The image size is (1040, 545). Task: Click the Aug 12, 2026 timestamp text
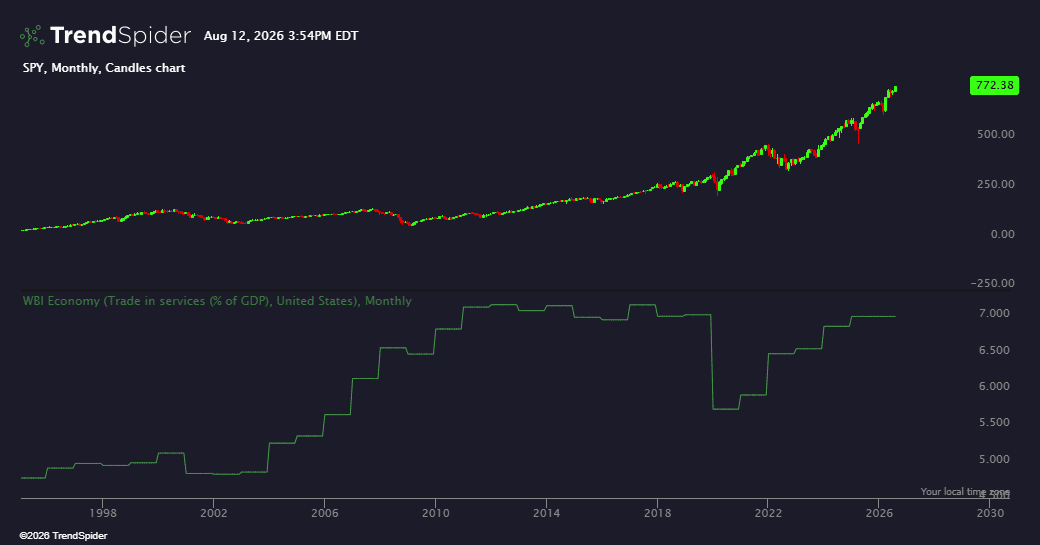click(x=281, y=36)
